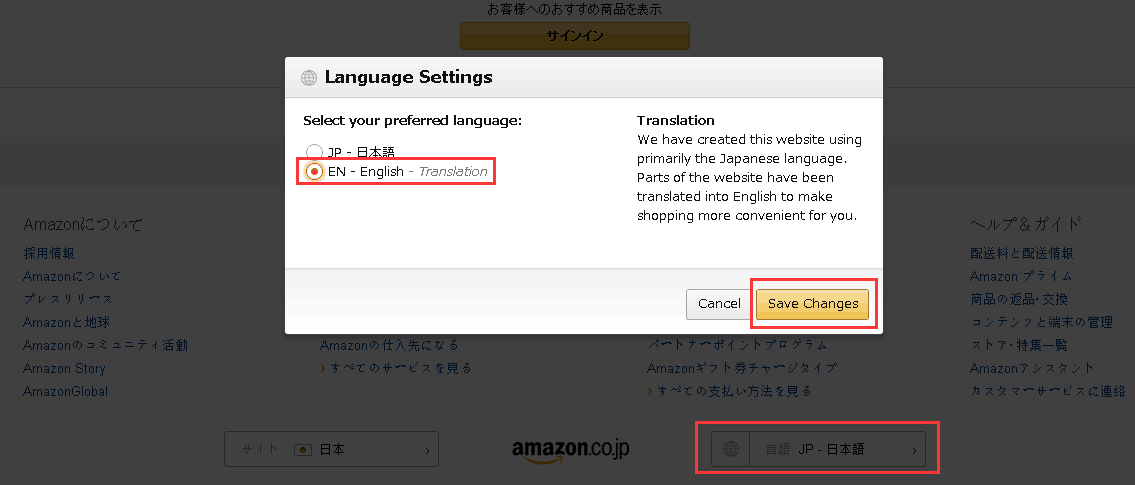1135x485 pixels.
Task: Expand すべての支払い方法を見る link
Action: pos(734,391)
